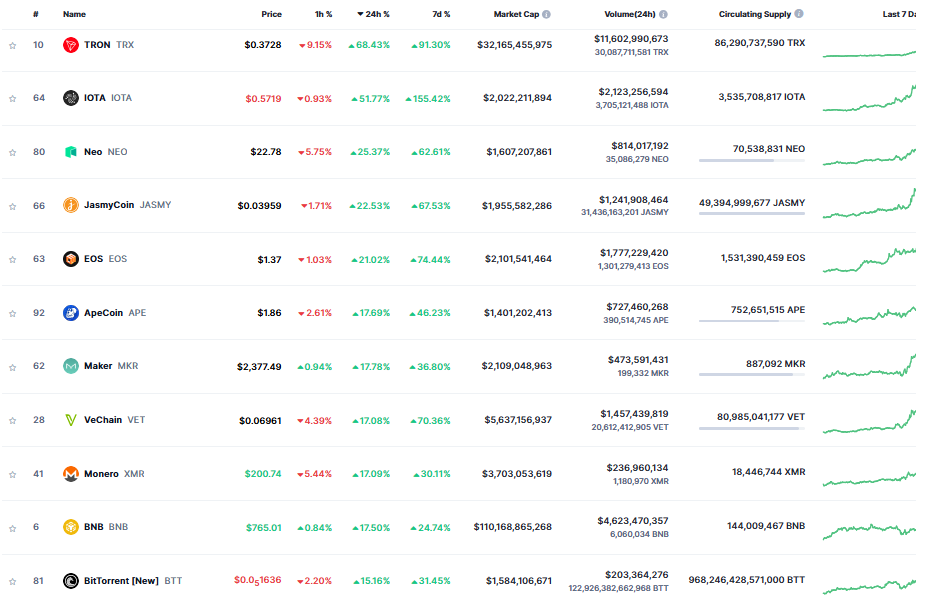This screenshot has height=600, width=925.
Task: Toggle the BNB watchlist star
Action: click(x=12, y=529)
